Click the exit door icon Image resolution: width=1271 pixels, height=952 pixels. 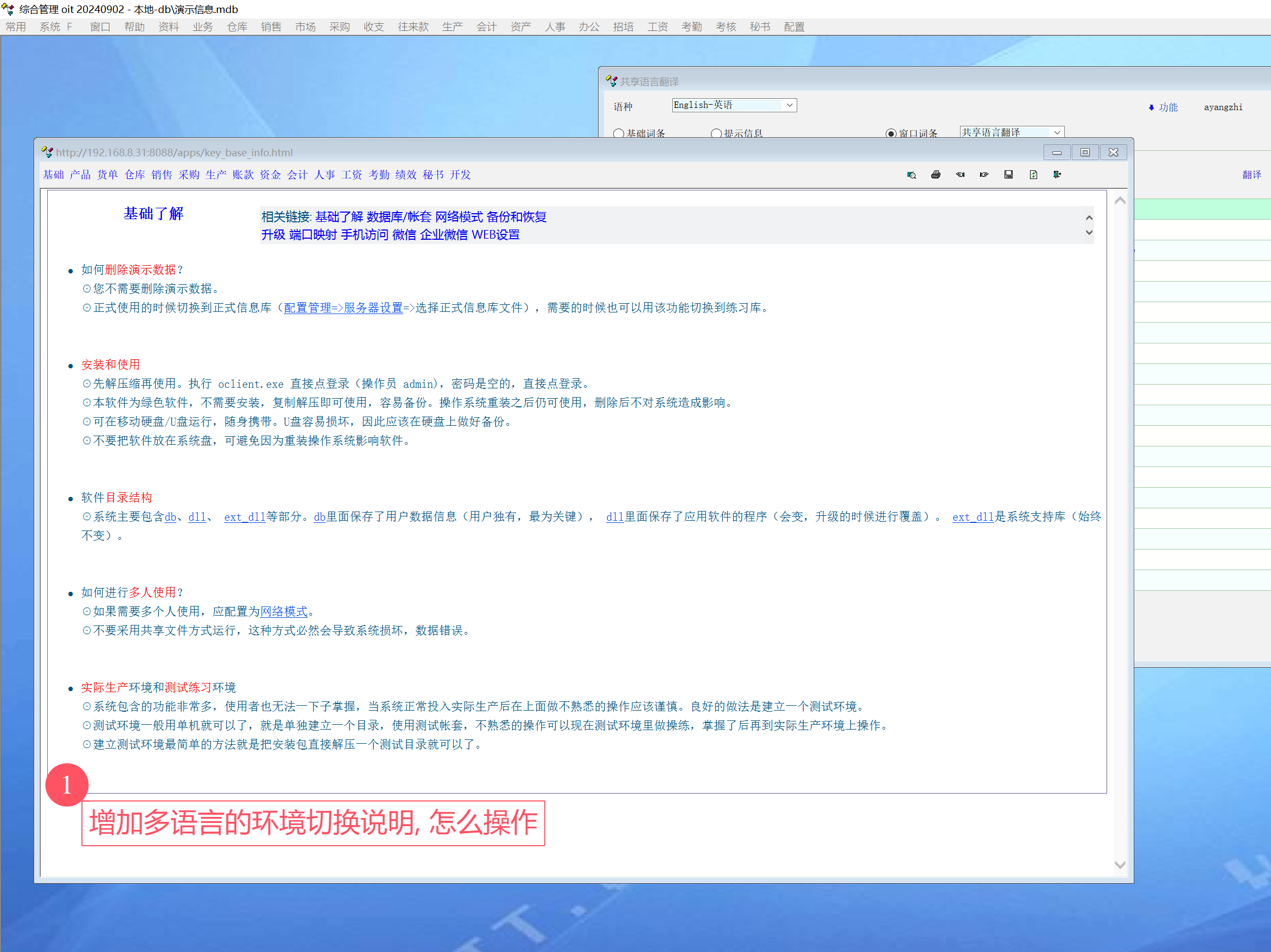pos(1057,175)
